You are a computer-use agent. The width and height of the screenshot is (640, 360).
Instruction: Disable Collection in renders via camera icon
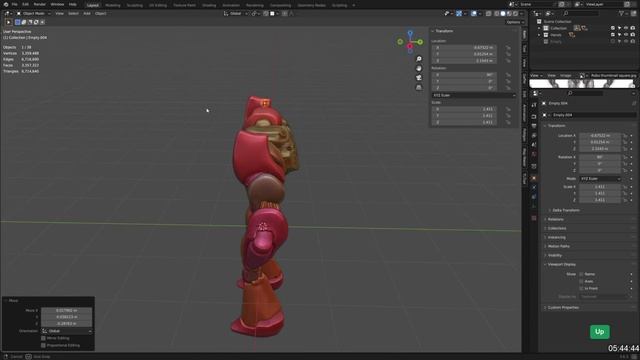633,28
